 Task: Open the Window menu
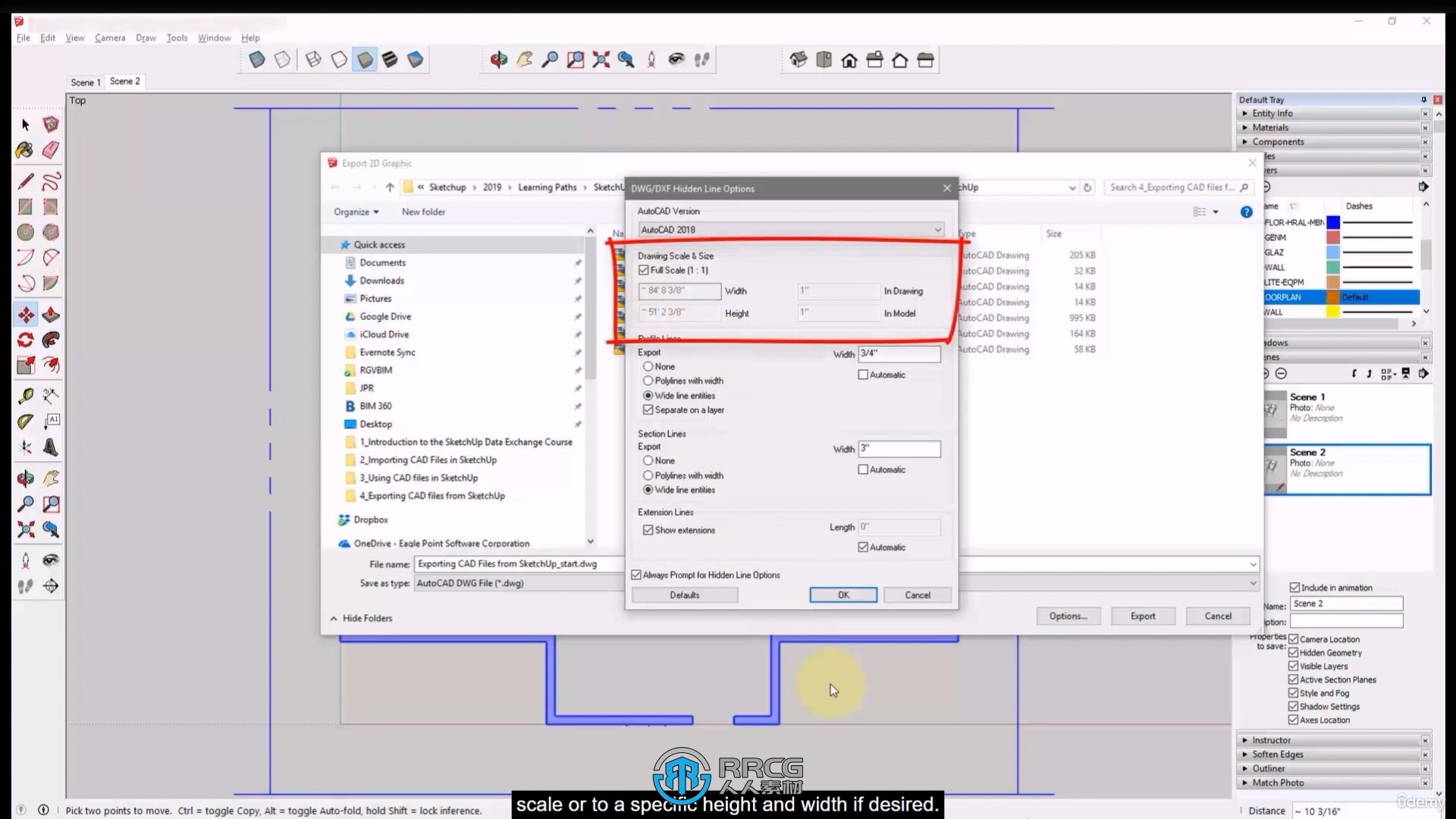pos(214,38)
